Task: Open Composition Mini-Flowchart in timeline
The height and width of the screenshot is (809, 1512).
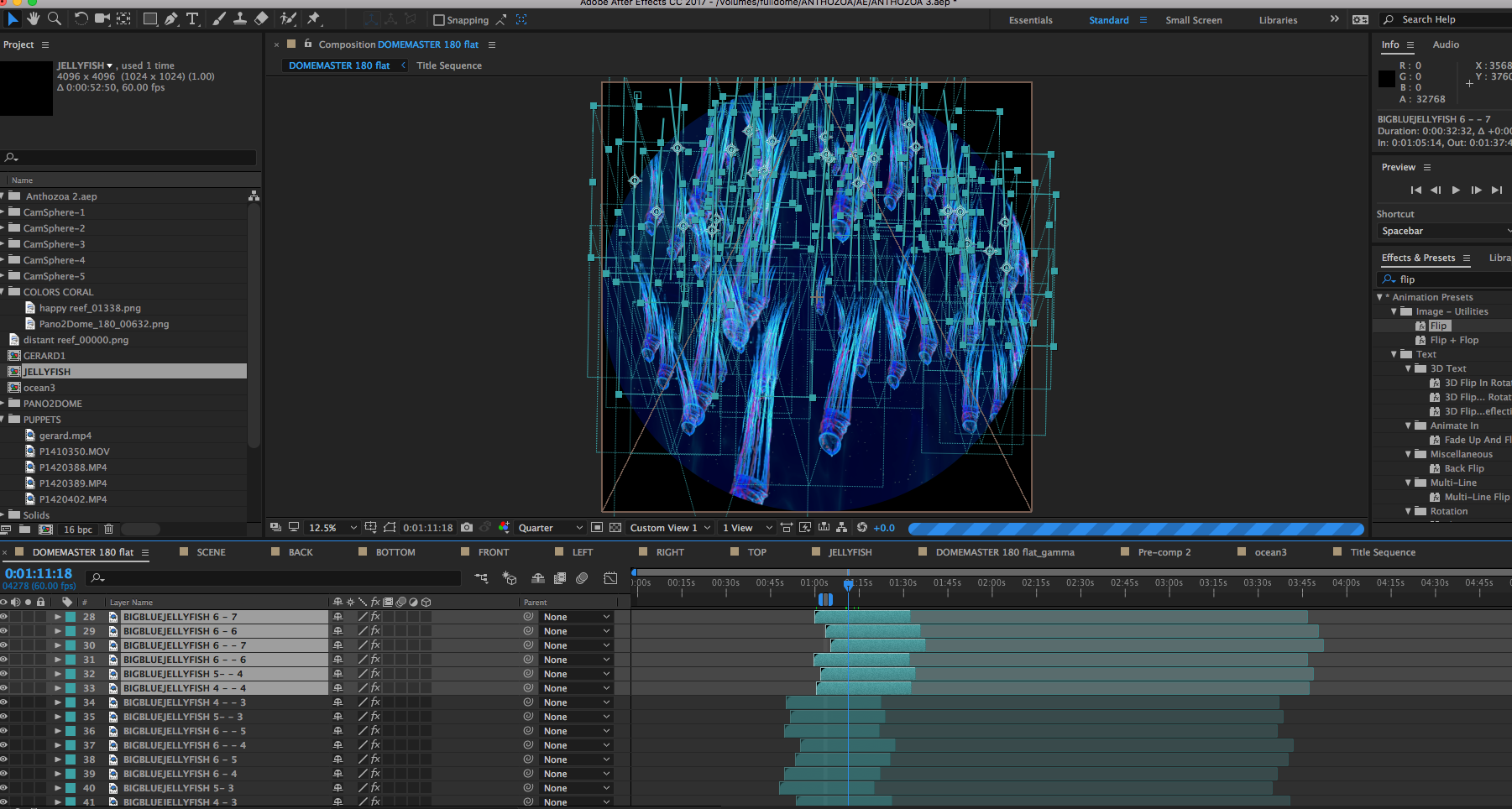Action: (481, 578)
